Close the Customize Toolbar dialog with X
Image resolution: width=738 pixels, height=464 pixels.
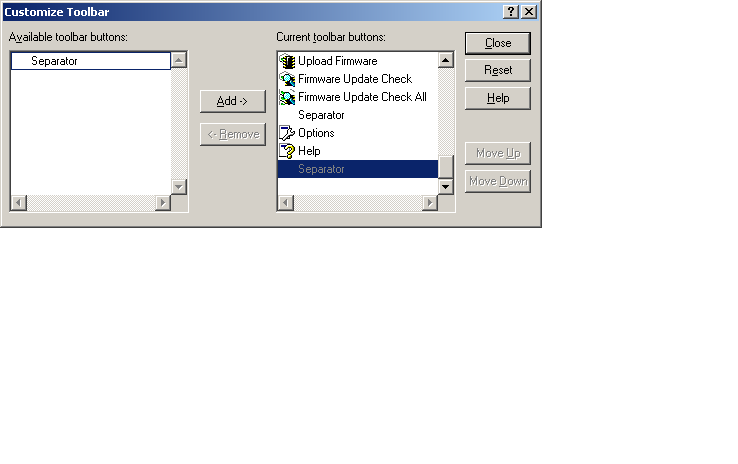528,11
